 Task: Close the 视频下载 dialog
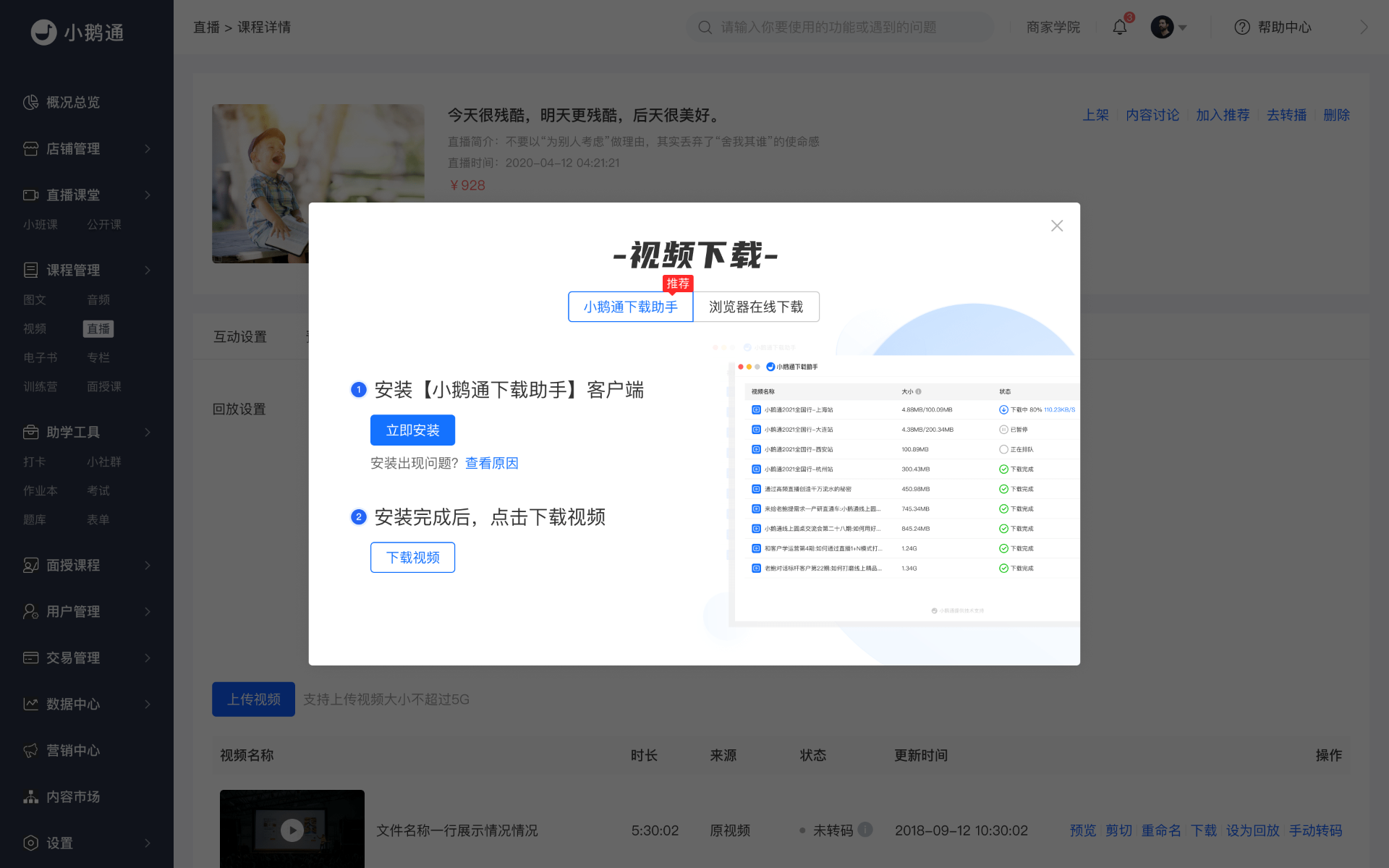pos(1057,226)
